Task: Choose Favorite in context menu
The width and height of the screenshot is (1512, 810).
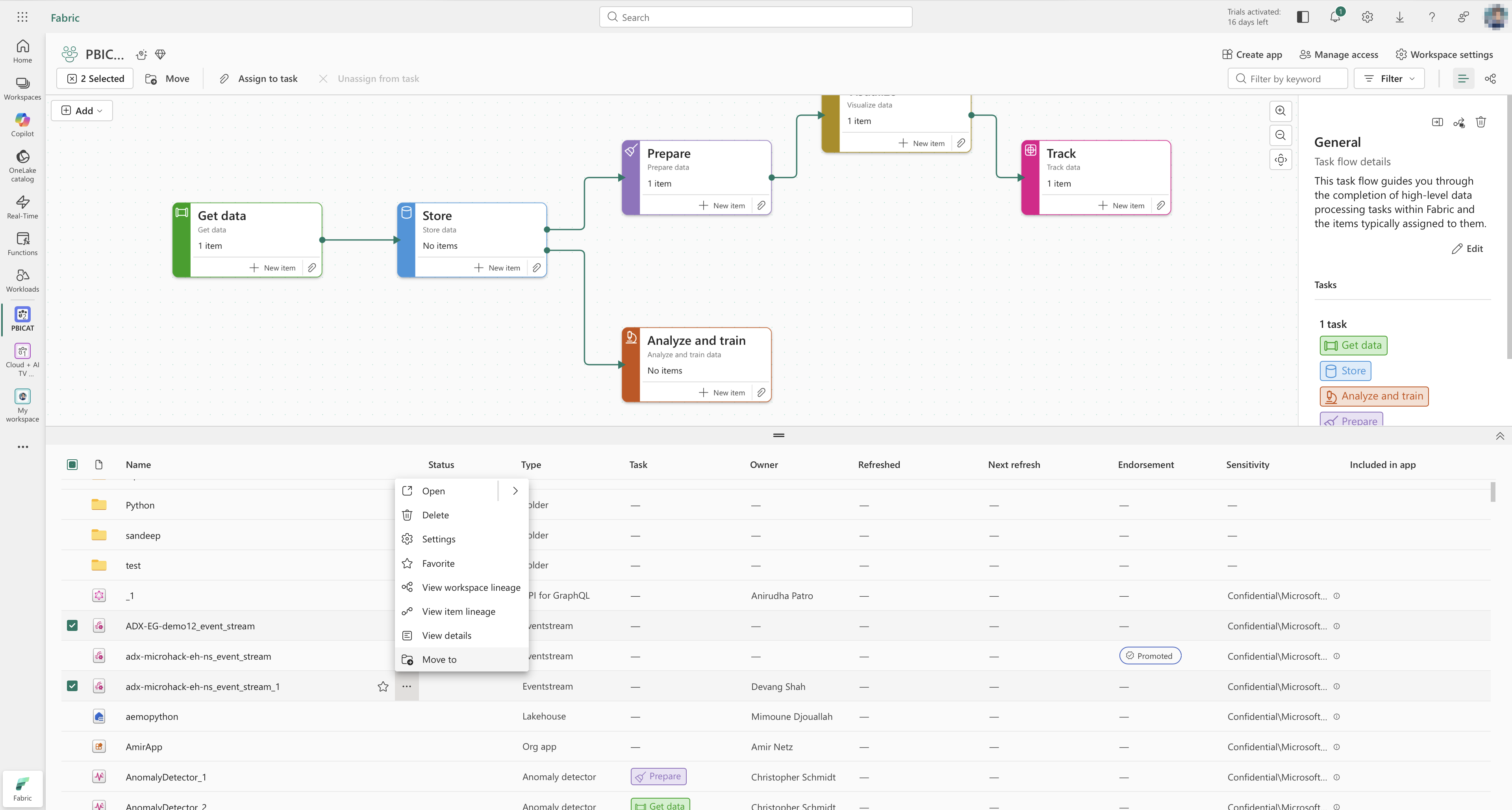Action: [x=461, y=563]
